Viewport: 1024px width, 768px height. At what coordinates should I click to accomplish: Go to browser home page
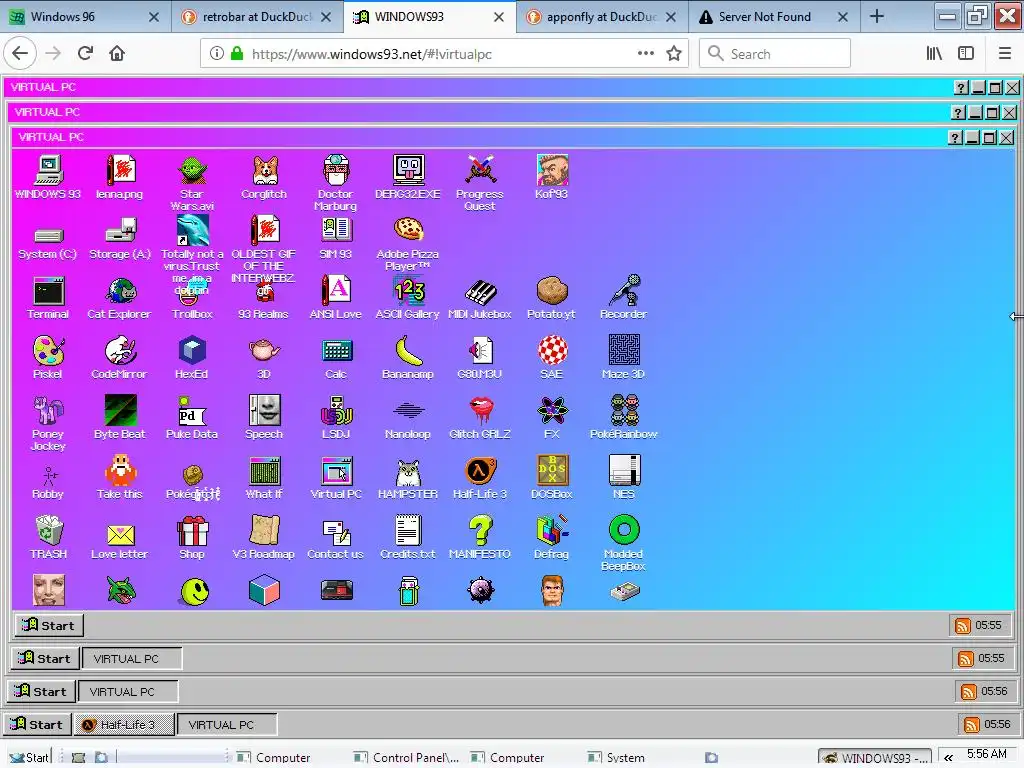(117, 54)
